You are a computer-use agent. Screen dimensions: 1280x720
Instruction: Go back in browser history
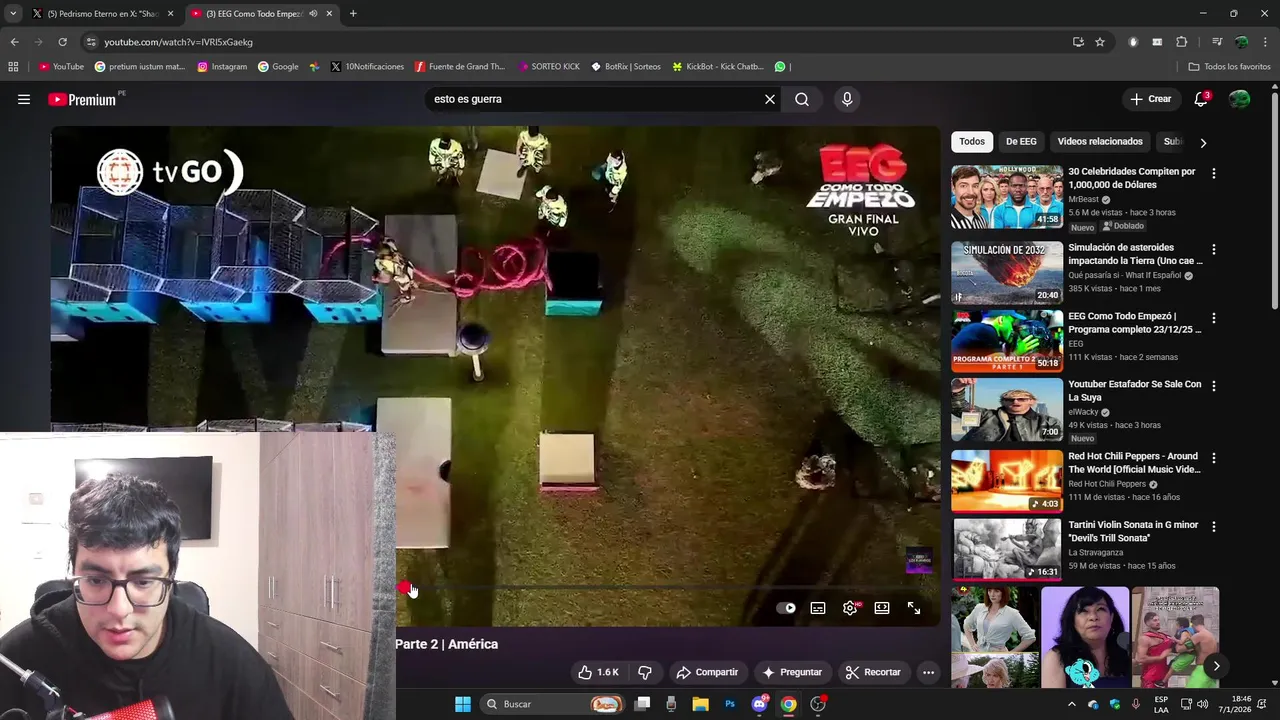coord(14,42)
